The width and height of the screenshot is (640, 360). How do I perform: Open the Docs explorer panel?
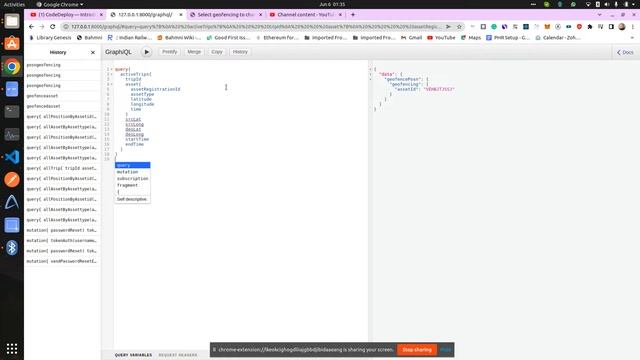[x=625, y=52]
